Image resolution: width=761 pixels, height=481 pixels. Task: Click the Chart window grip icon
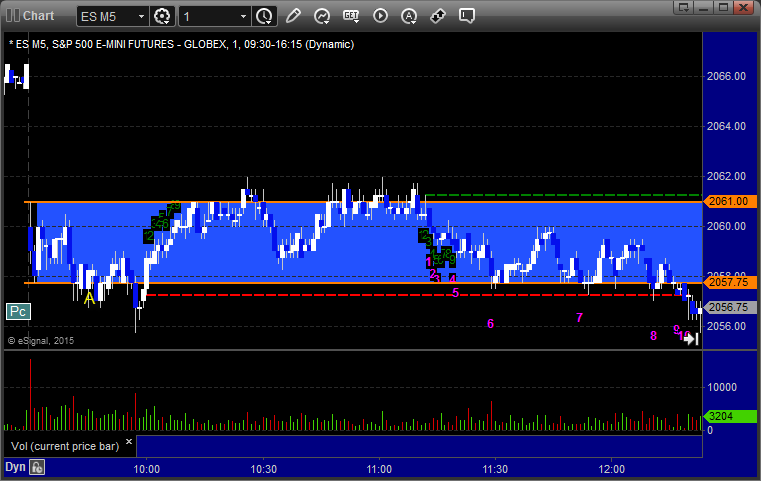[13, 16]
